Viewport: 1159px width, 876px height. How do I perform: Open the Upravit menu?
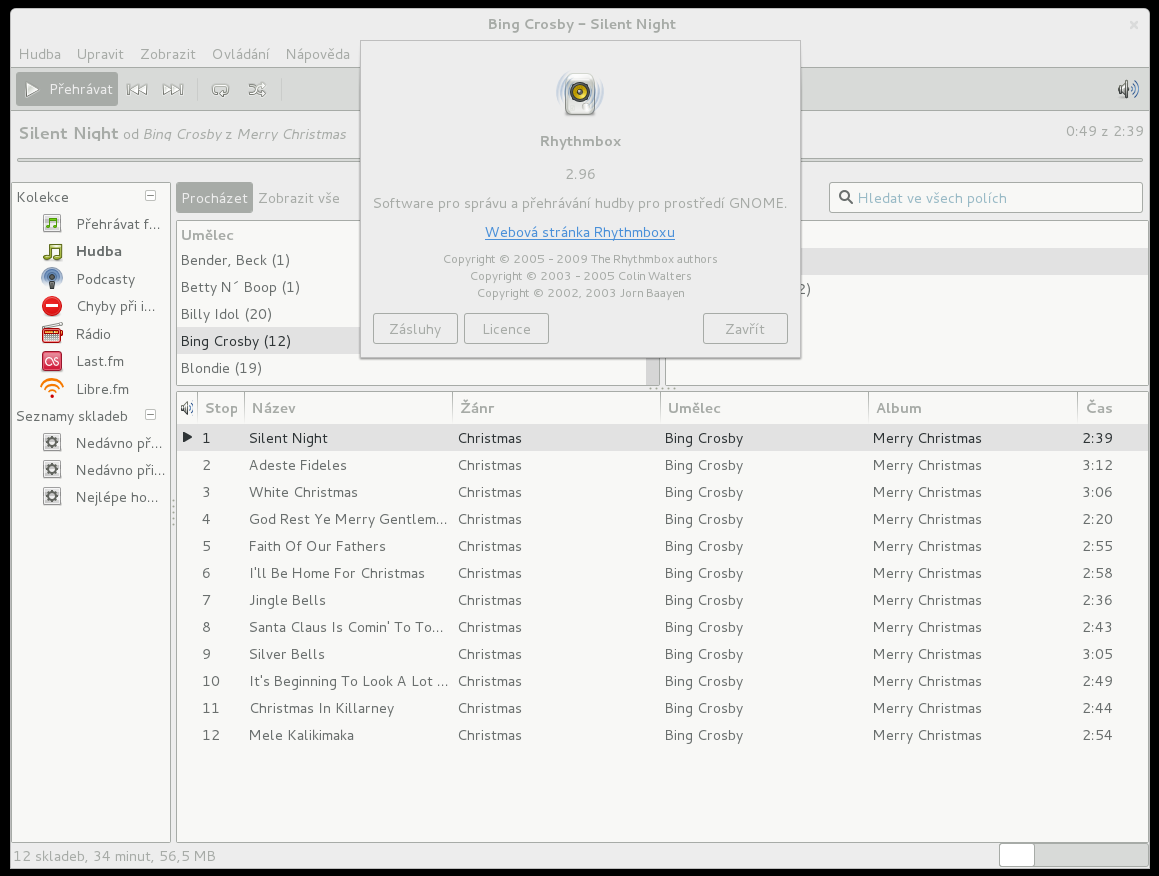(x=100, y=54)
